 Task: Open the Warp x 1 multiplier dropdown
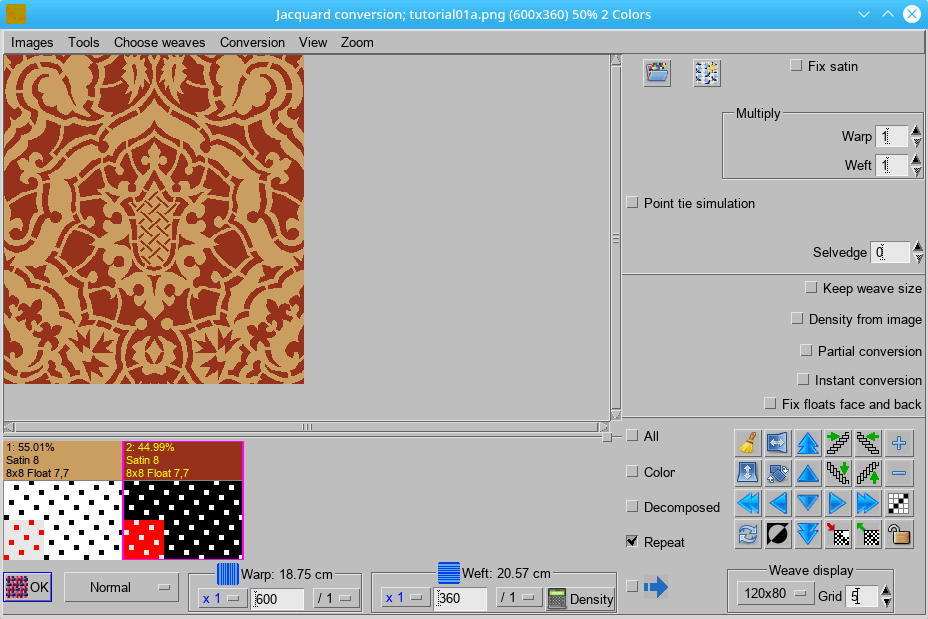[223, 598]
